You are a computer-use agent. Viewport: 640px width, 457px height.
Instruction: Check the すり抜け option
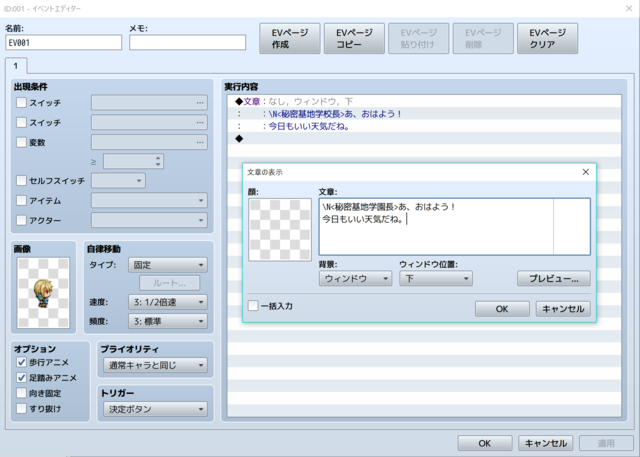coord(21,408)
